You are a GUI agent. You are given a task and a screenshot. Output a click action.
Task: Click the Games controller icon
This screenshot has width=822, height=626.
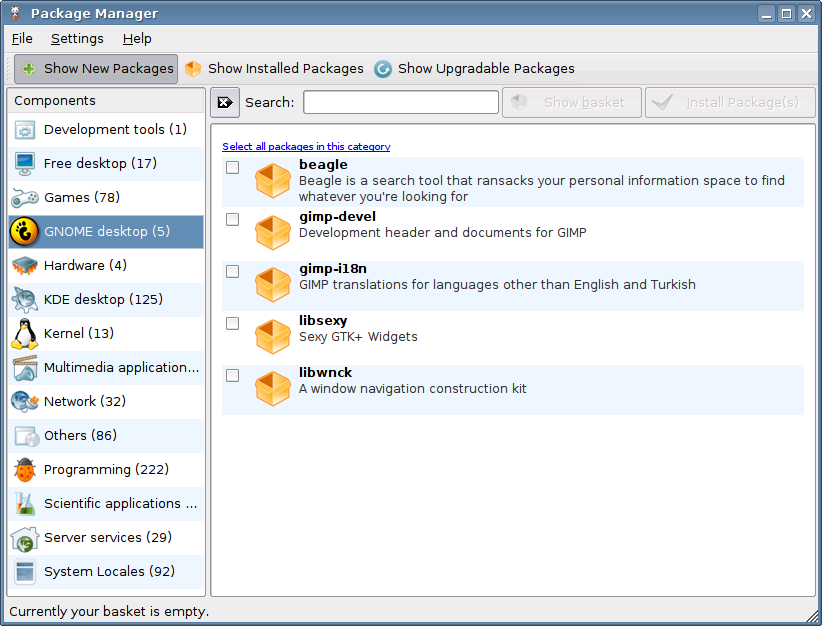click(x=25, y=198)
